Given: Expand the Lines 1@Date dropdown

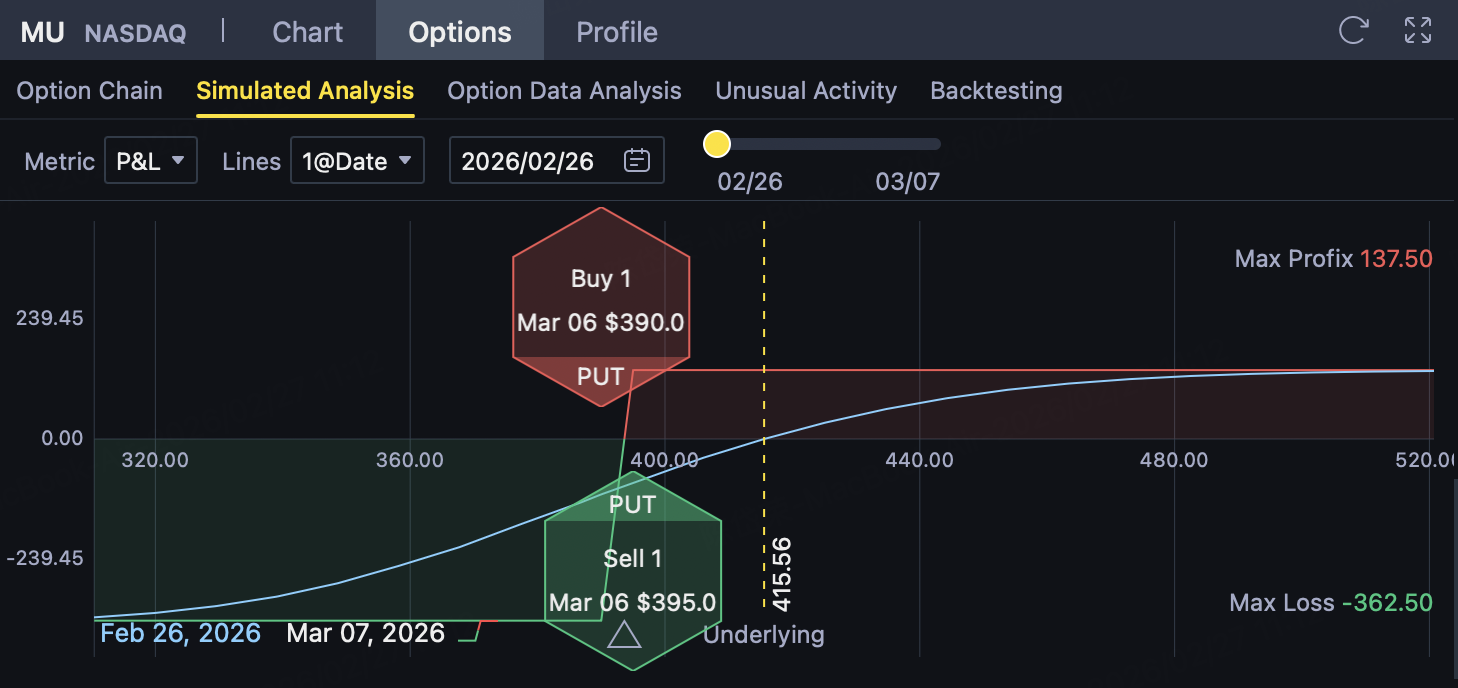Looking at the screenshot, I should tap(357, 160).
